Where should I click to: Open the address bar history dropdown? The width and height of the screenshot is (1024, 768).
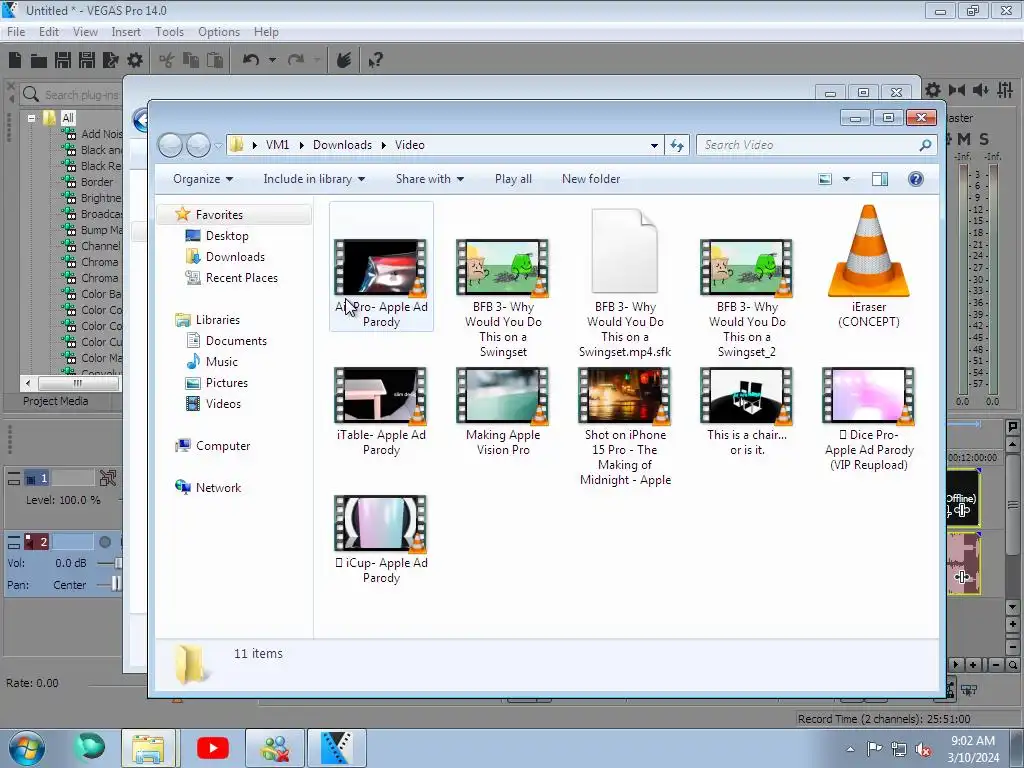coord(654,145)
